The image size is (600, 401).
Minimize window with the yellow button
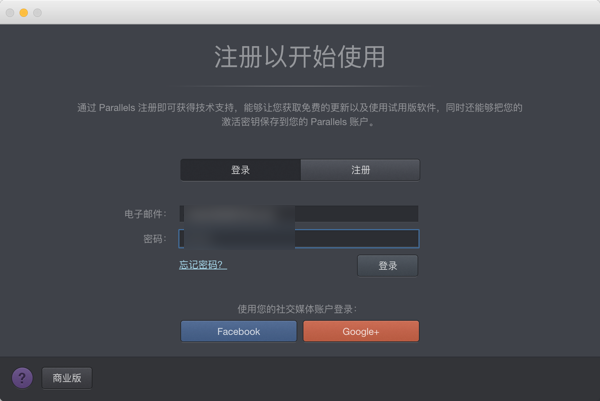click(24, 13)
